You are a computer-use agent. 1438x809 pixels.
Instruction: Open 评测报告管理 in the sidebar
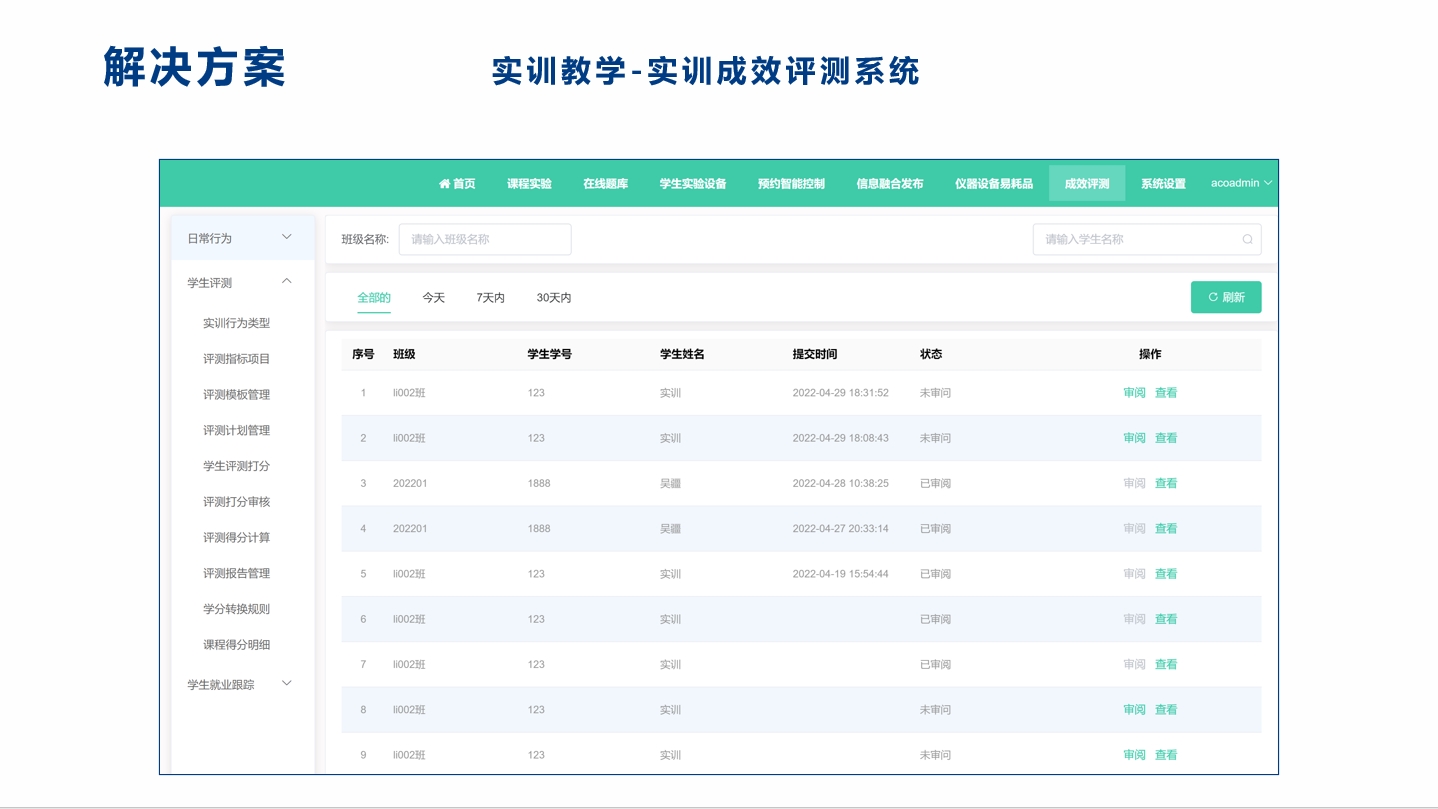(237, 574)
